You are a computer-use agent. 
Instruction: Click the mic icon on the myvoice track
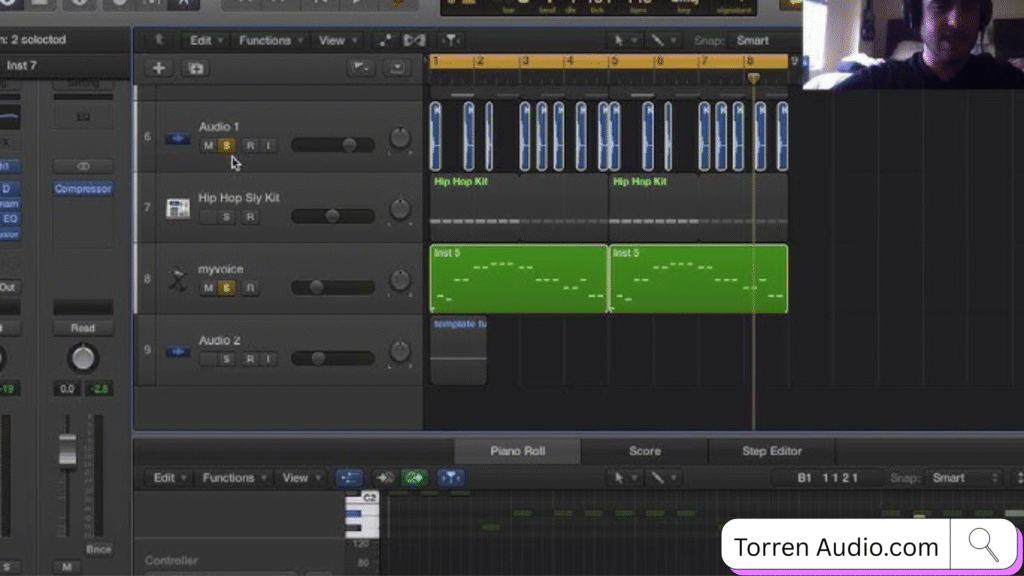pos(177,278)
